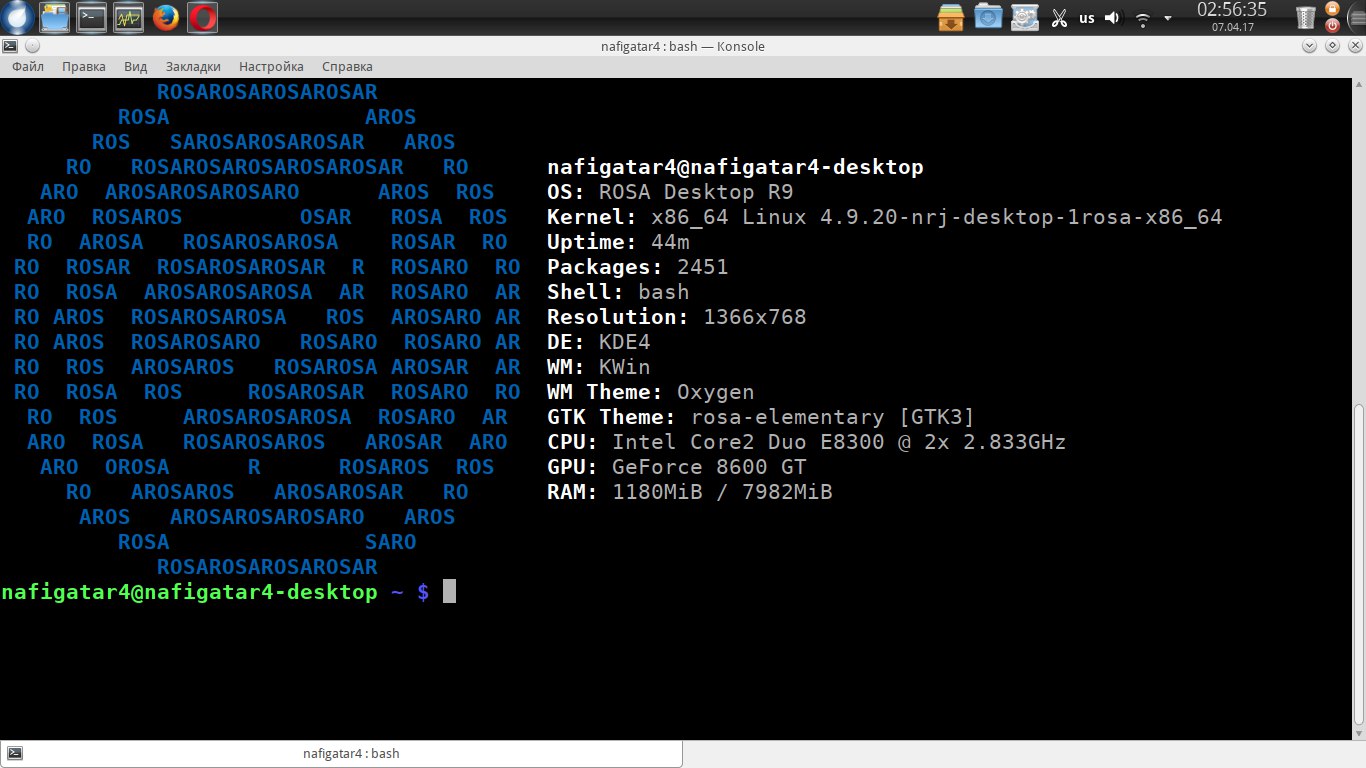Click the white 'nafigatar4@nafigatar4-desktop' header text
The image size is (1366, 768).
tap(735, 167)
